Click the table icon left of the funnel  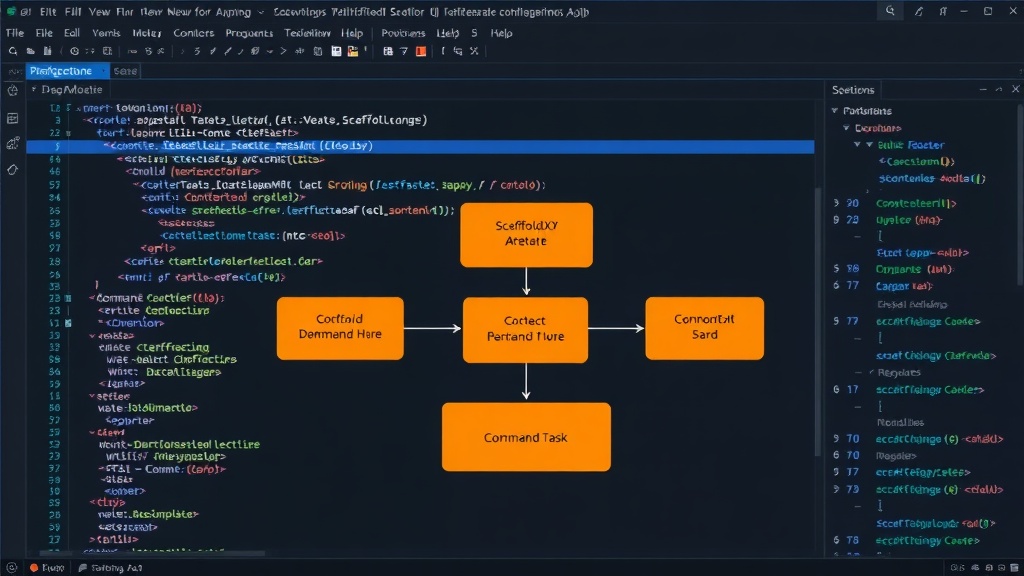[x=388, y=51]
